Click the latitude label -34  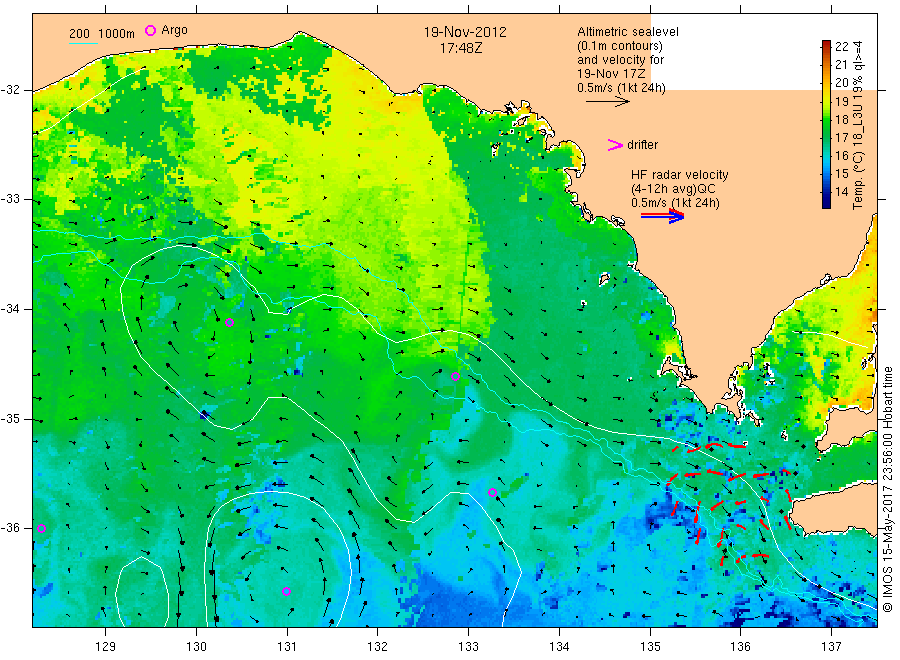(10, 309)
